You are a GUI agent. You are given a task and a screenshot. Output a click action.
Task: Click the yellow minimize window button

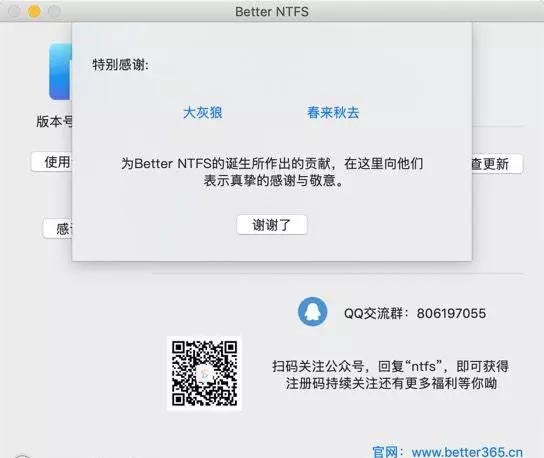(x=34, y=11)
